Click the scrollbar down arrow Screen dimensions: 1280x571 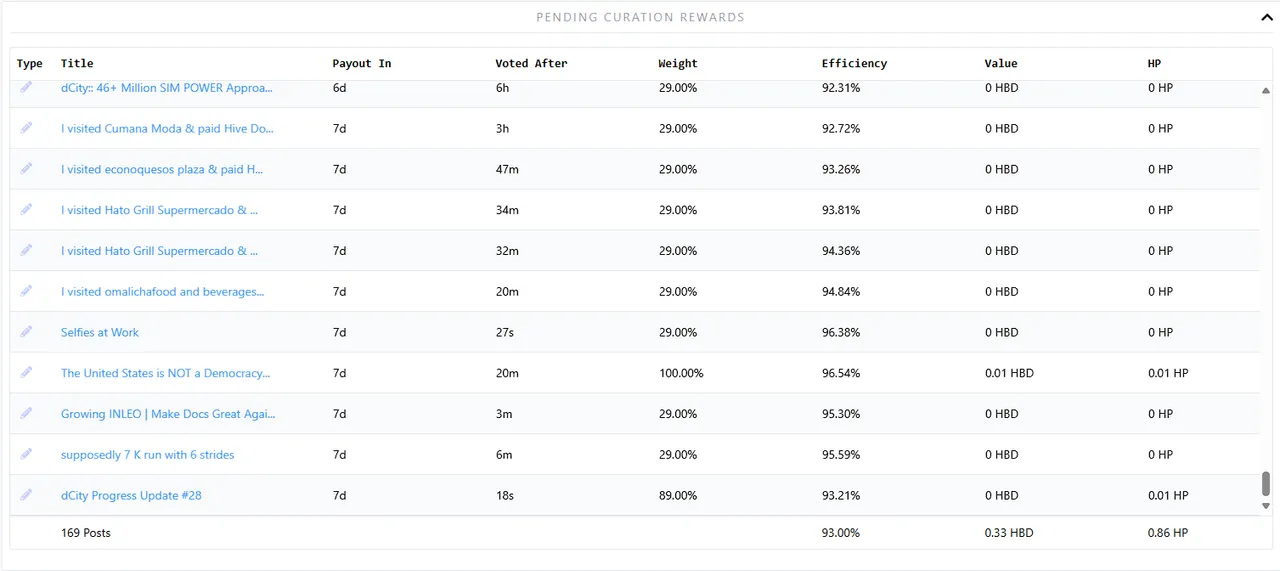1266,506
